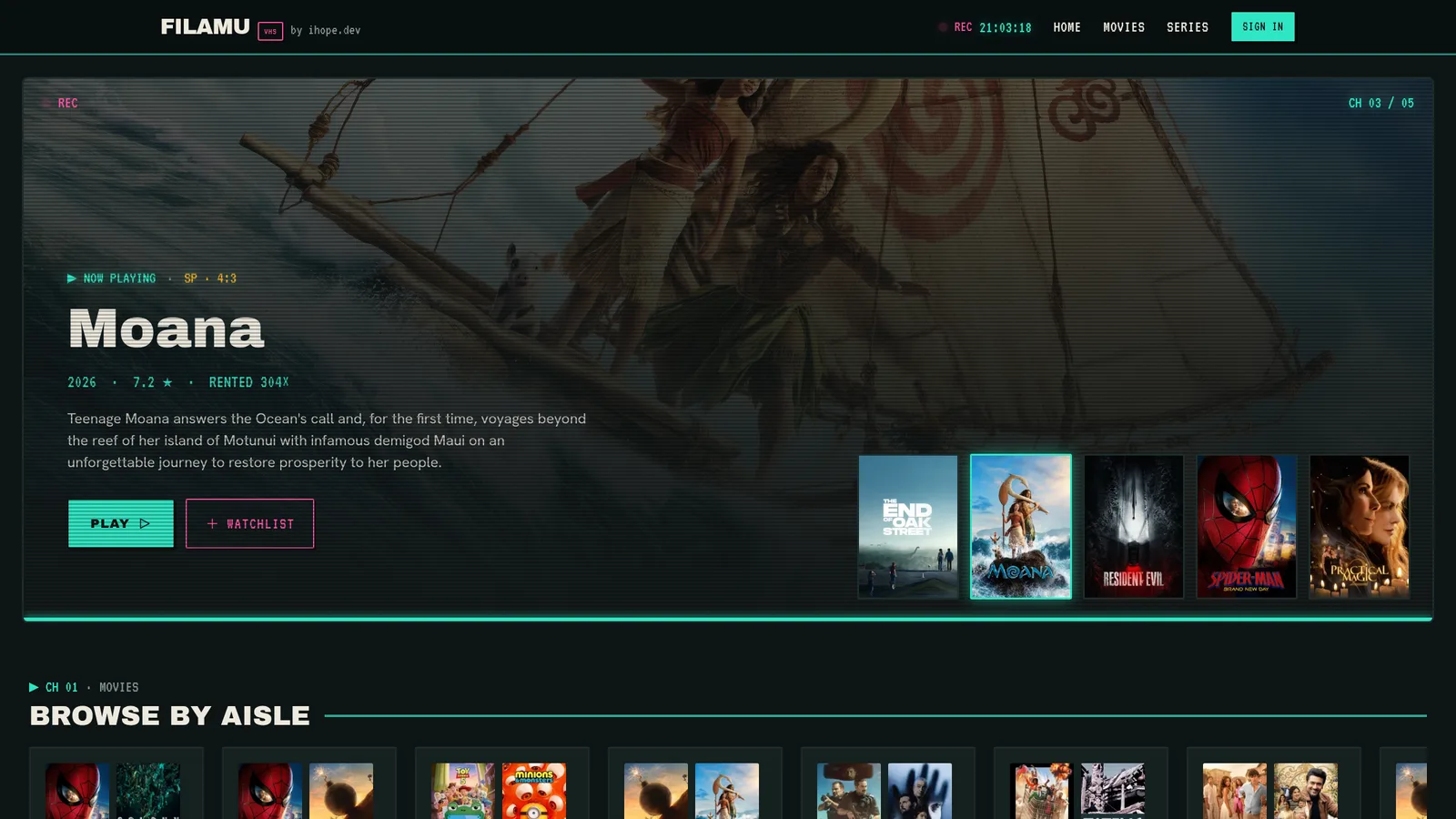Open aisle card with bomb and Moana posters
This screenshot has width=1456, height=819.
coord(695,784)
